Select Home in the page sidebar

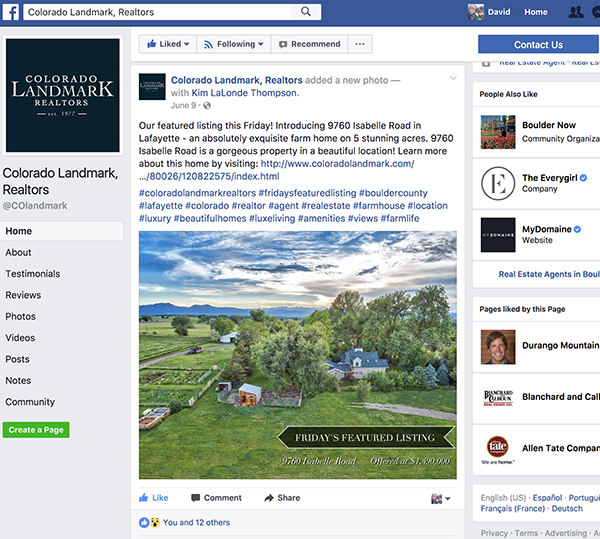[x=62, y=231]
